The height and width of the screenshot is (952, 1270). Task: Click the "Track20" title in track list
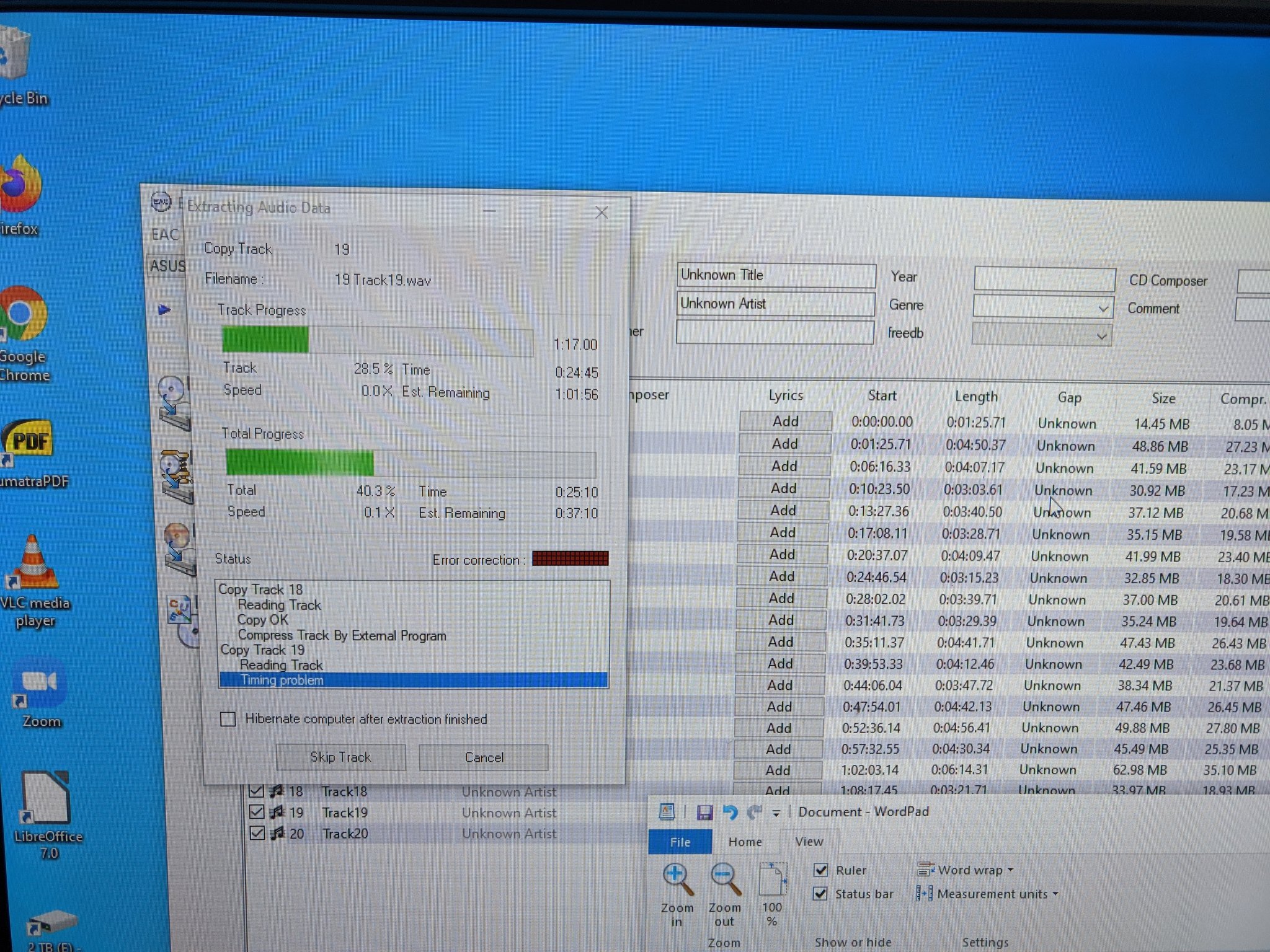coord(345,834)
